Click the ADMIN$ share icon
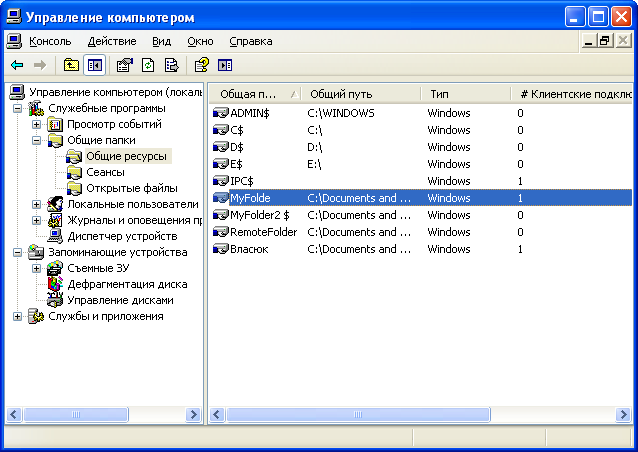This screenshot has height=452, width=638. (221, 113)
